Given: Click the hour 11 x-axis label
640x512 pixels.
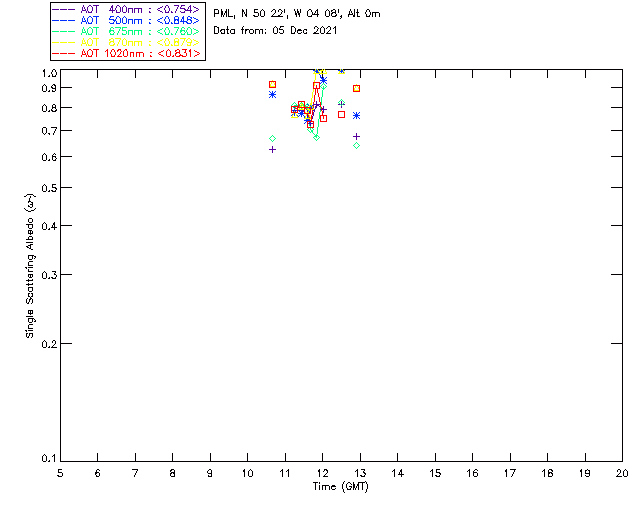Looking at the screenshot, I should [285, 473].
